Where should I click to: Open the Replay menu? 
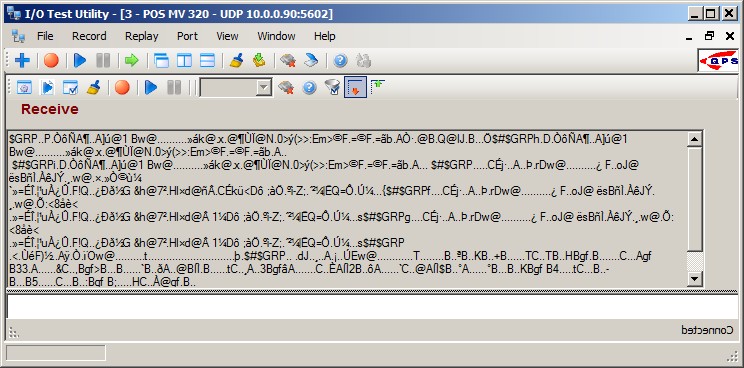[x=141, y=36]
